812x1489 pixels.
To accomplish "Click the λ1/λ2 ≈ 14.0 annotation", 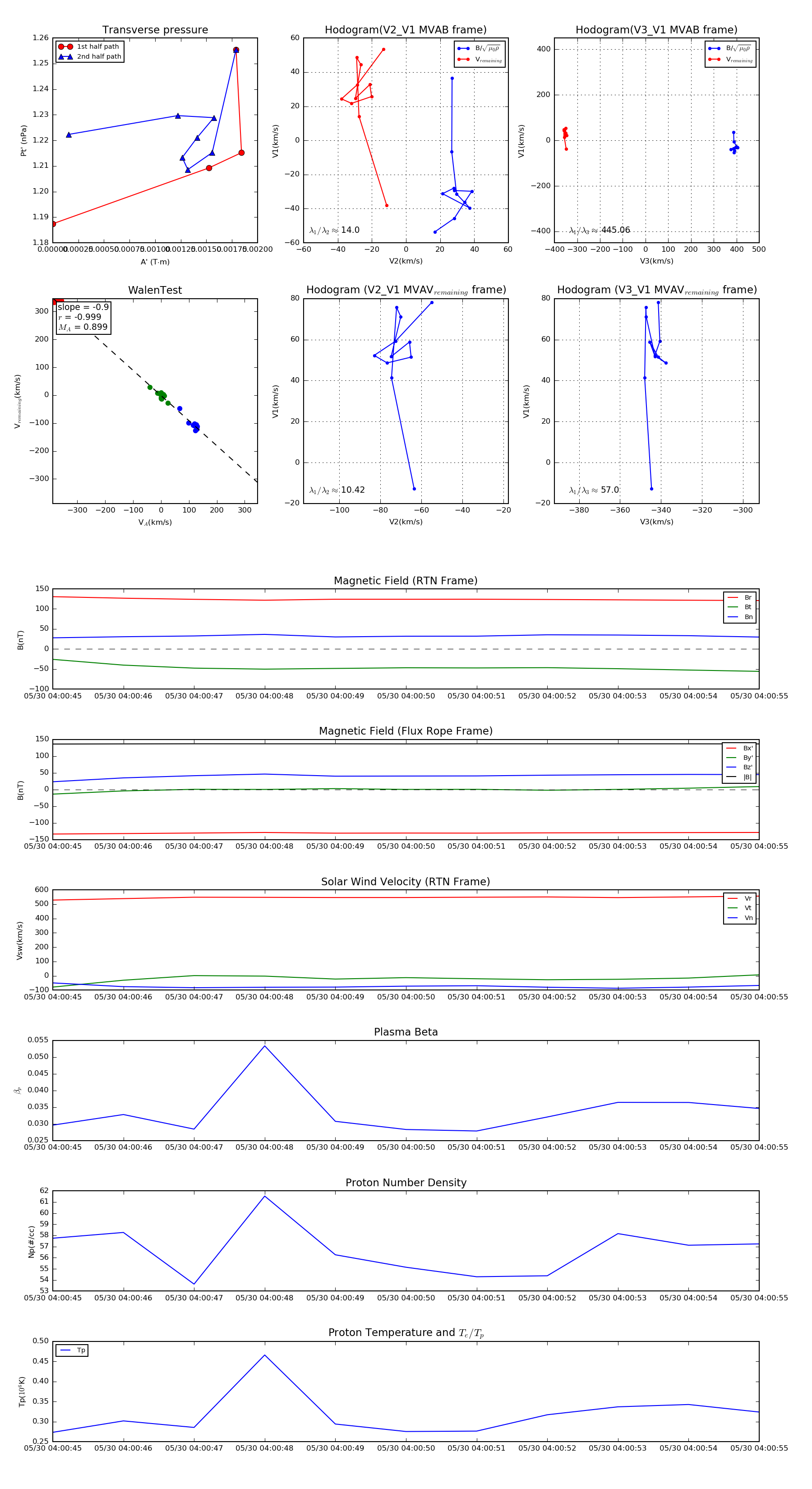I will (x=335, y=230).
